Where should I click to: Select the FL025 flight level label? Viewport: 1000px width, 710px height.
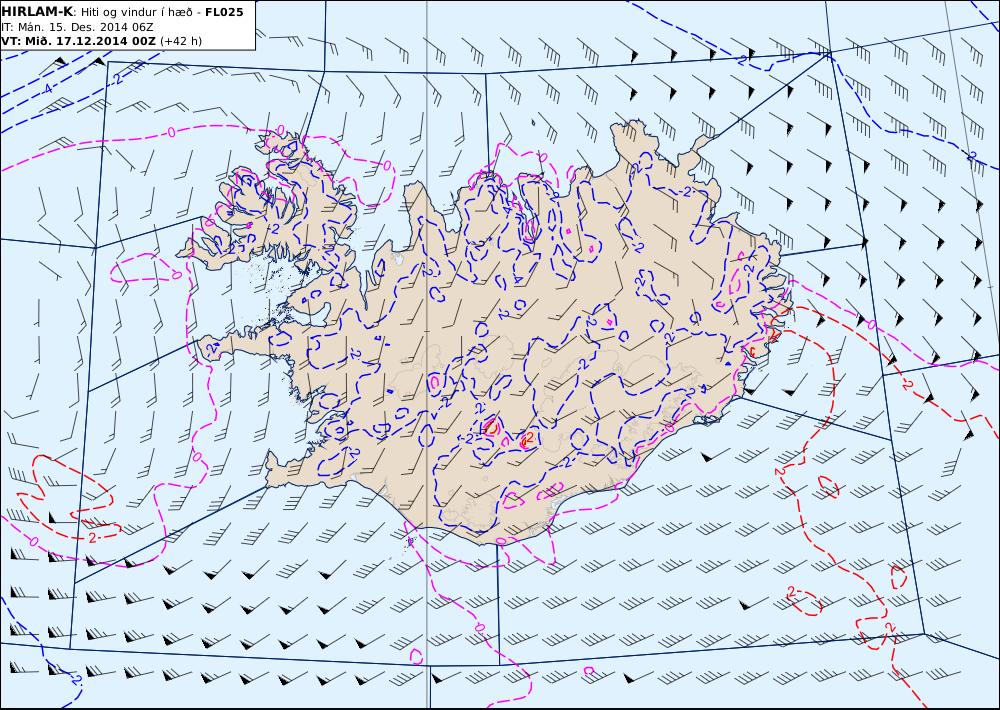pyautogui.click(x=224, y=12)
